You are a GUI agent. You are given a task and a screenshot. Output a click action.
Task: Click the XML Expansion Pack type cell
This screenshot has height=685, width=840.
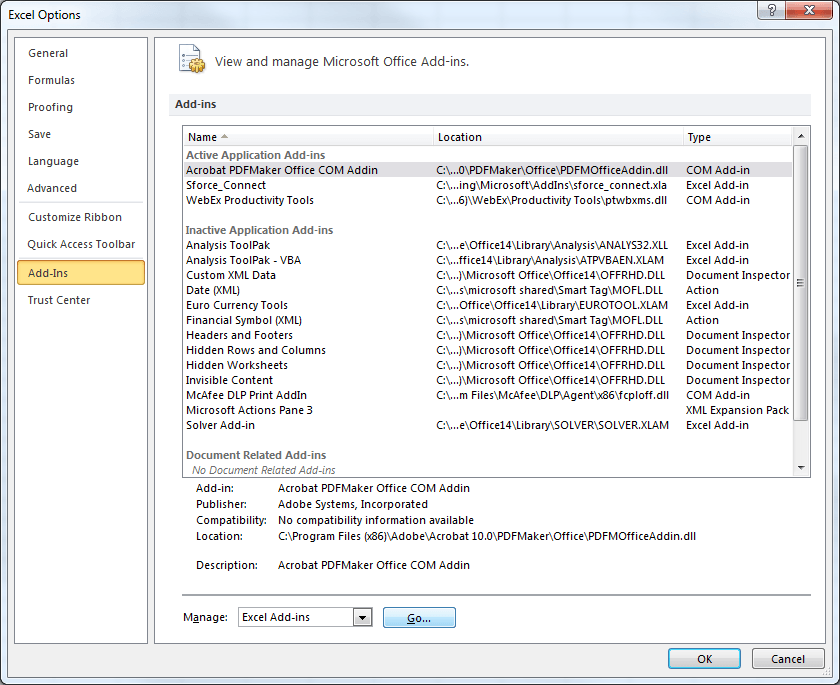point(737,410)
